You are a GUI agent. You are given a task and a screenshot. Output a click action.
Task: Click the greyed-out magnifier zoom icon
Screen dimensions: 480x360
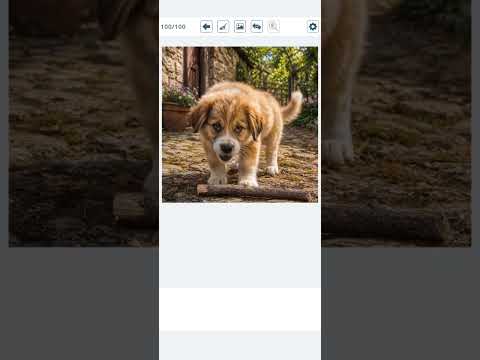point(273,27)
